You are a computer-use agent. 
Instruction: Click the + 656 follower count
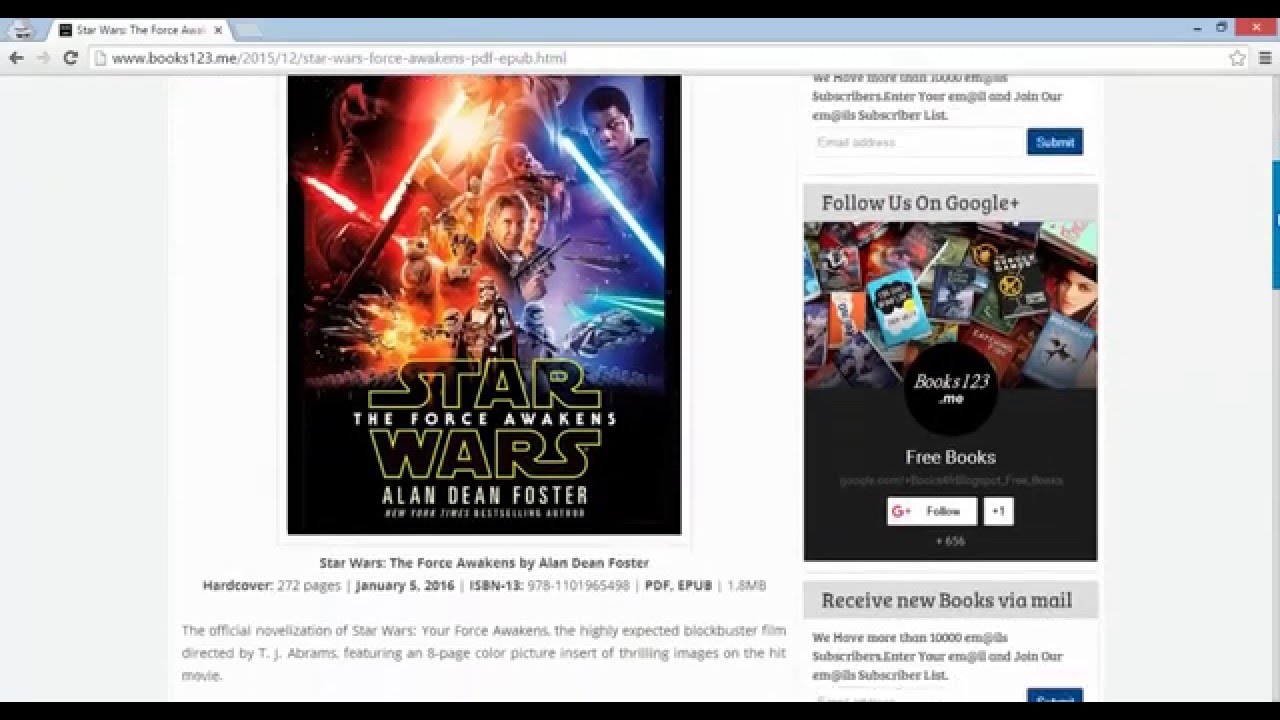[950, 541]
